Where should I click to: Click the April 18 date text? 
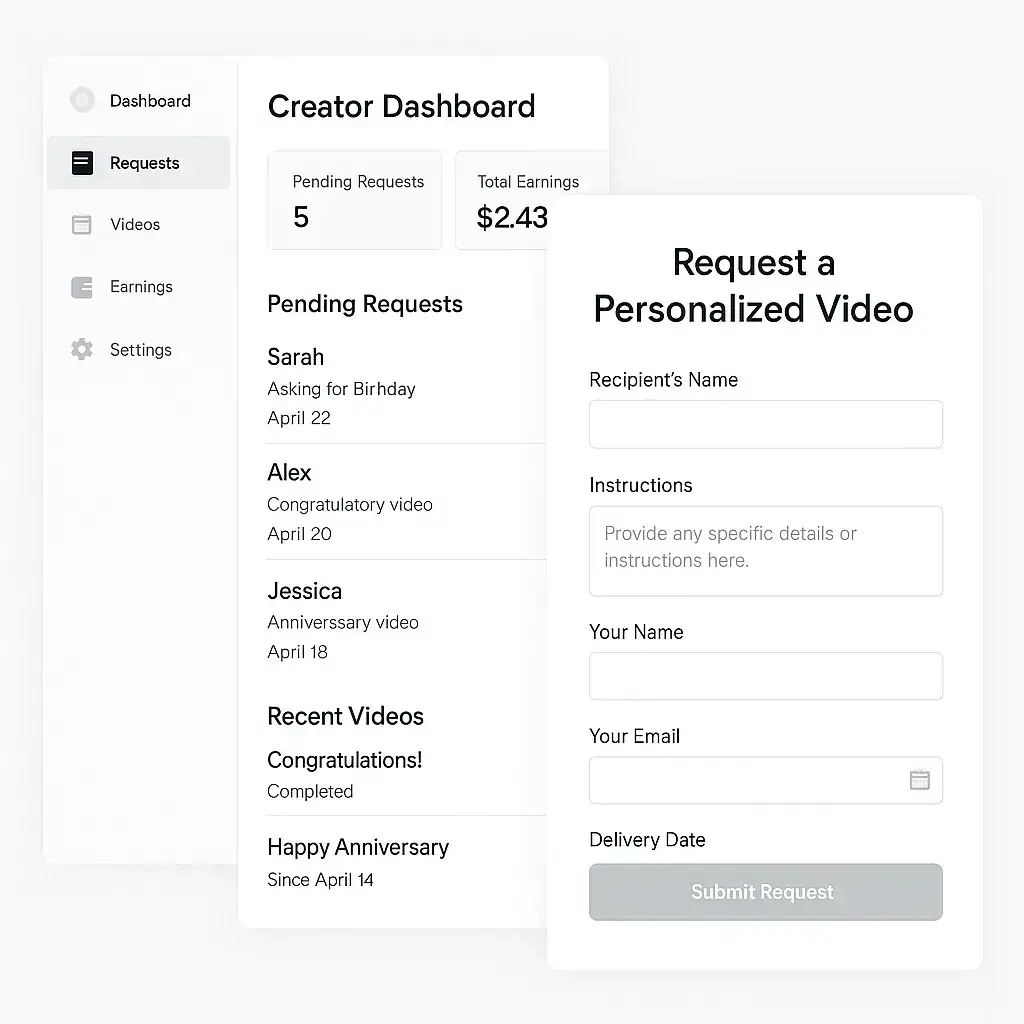[x=297, y=652]
